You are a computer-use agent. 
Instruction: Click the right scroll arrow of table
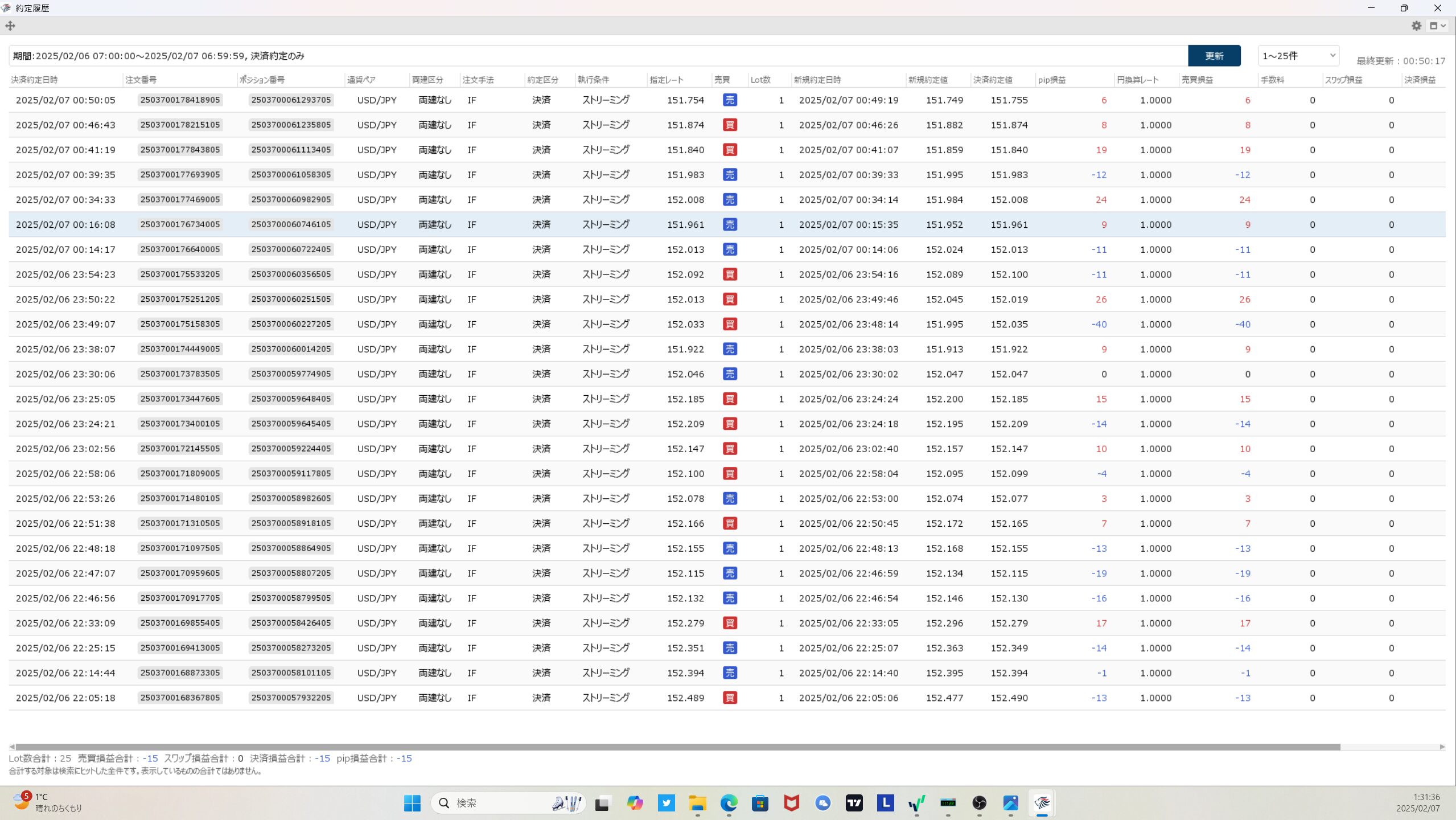point(1442,747)
